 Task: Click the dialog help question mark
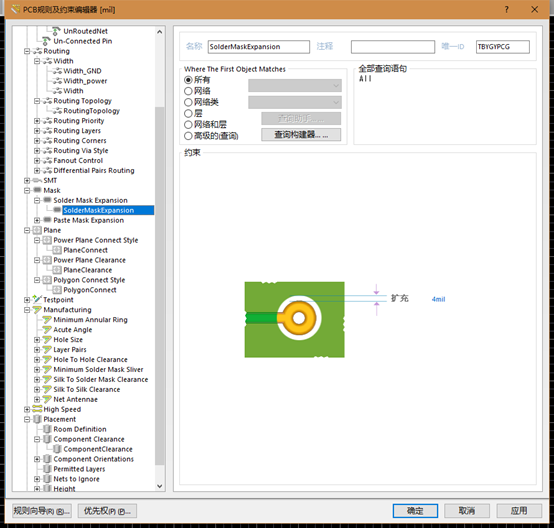point(507,10)
